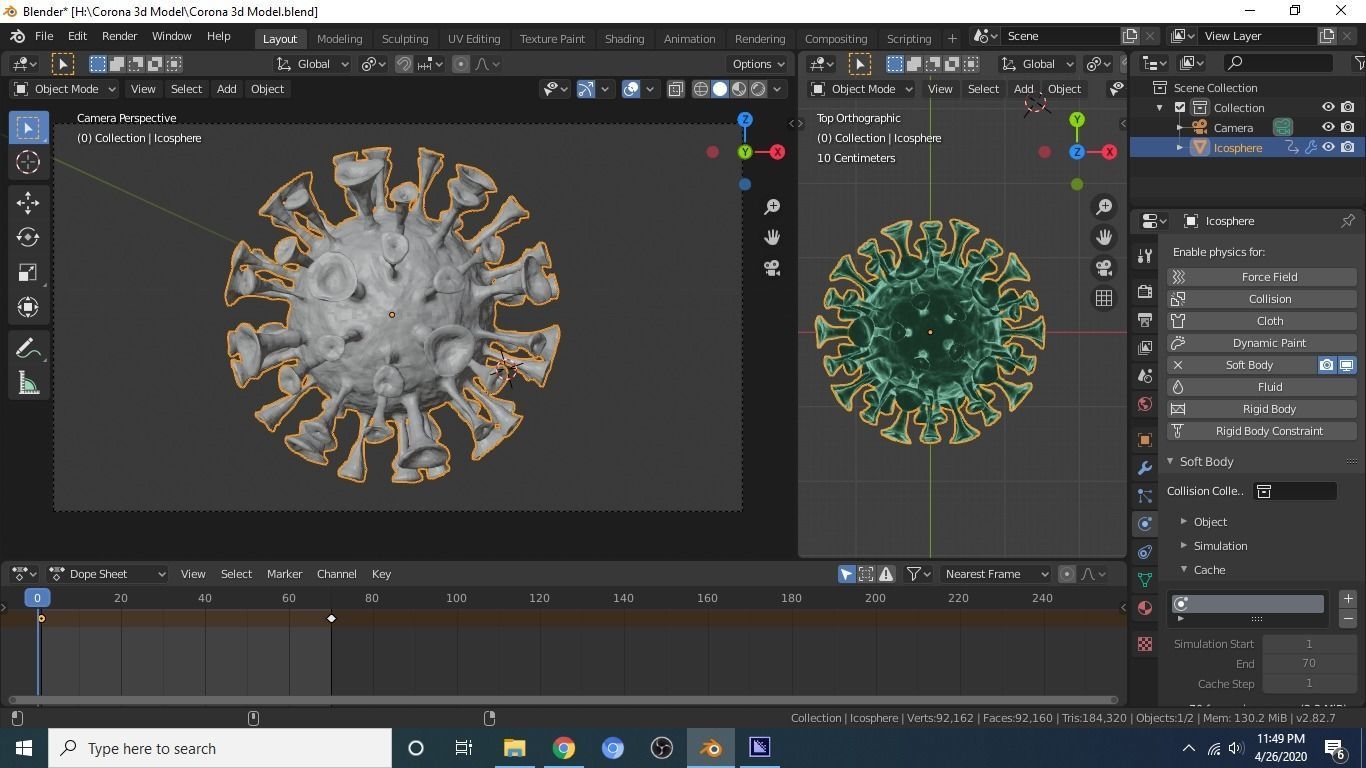
Task: Open Global orientation dropdown in left viewport
Action: [313, 64]
